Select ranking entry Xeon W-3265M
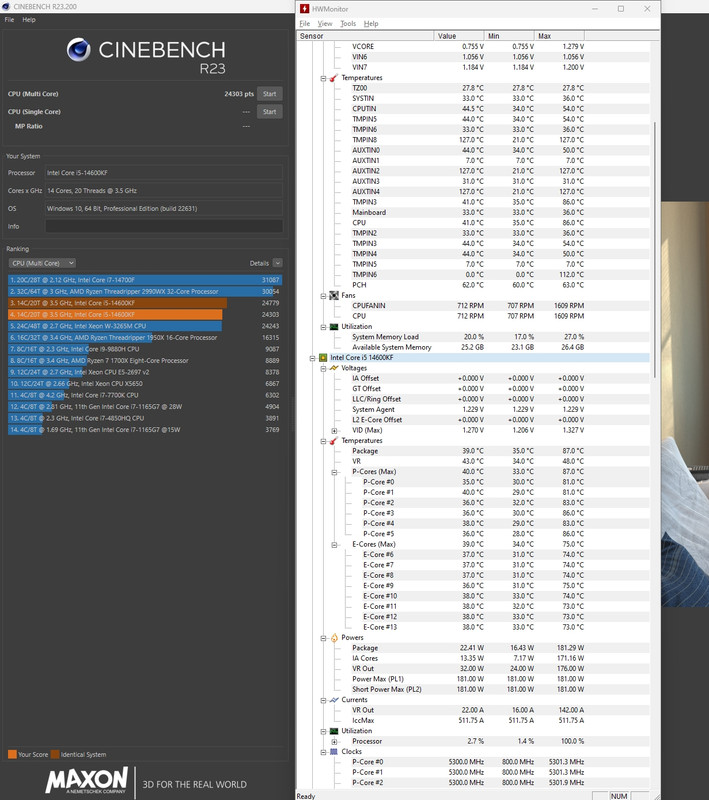709x800 pixels. pyautogui.click(x=145, y=326)
